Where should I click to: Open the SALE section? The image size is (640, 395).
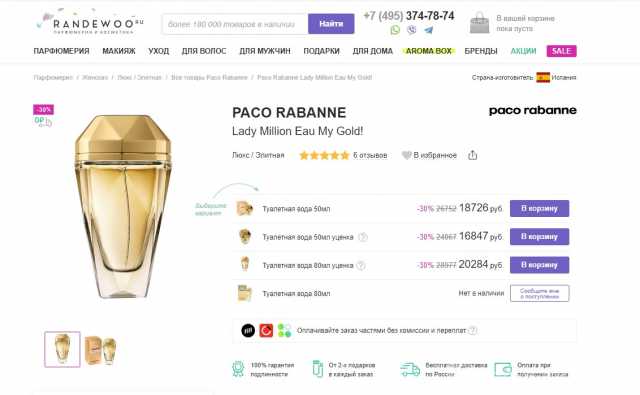click(x=562, y=51)
